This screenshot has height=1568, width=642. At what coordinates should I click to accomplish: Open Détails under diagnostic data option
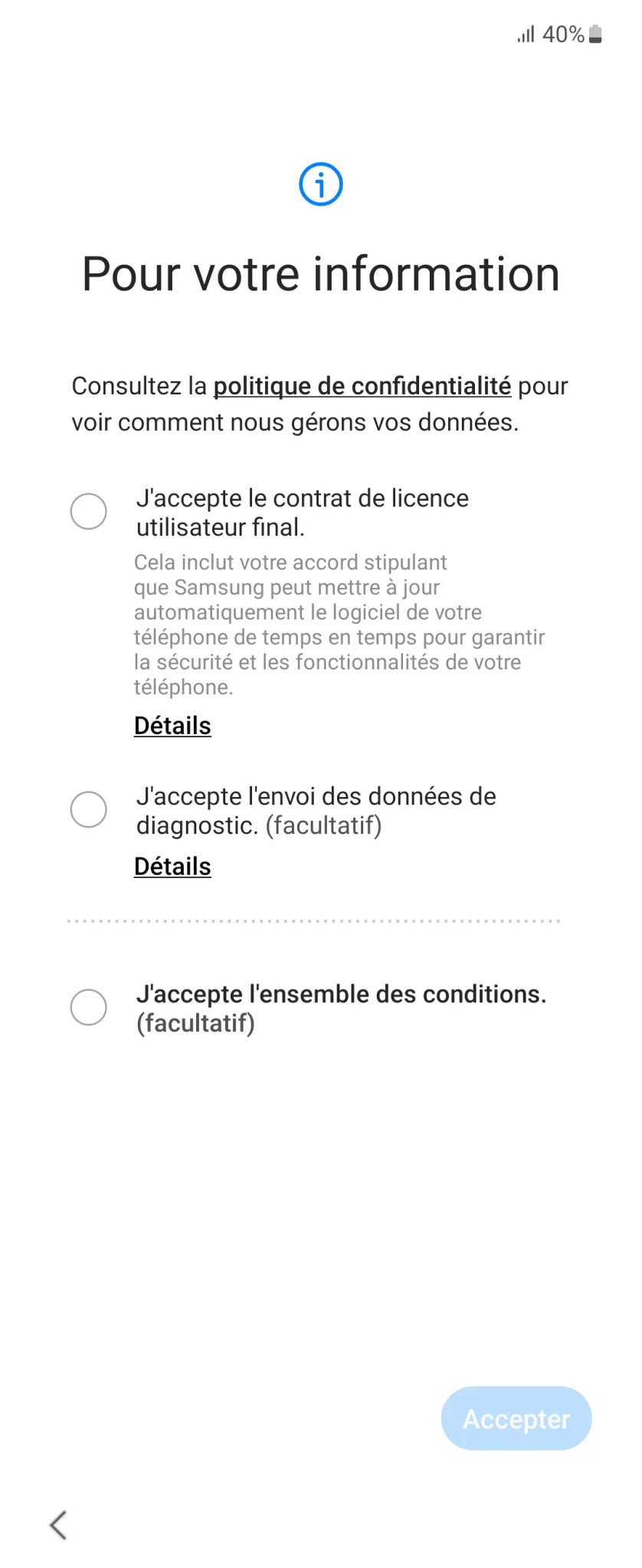point(172,867)
